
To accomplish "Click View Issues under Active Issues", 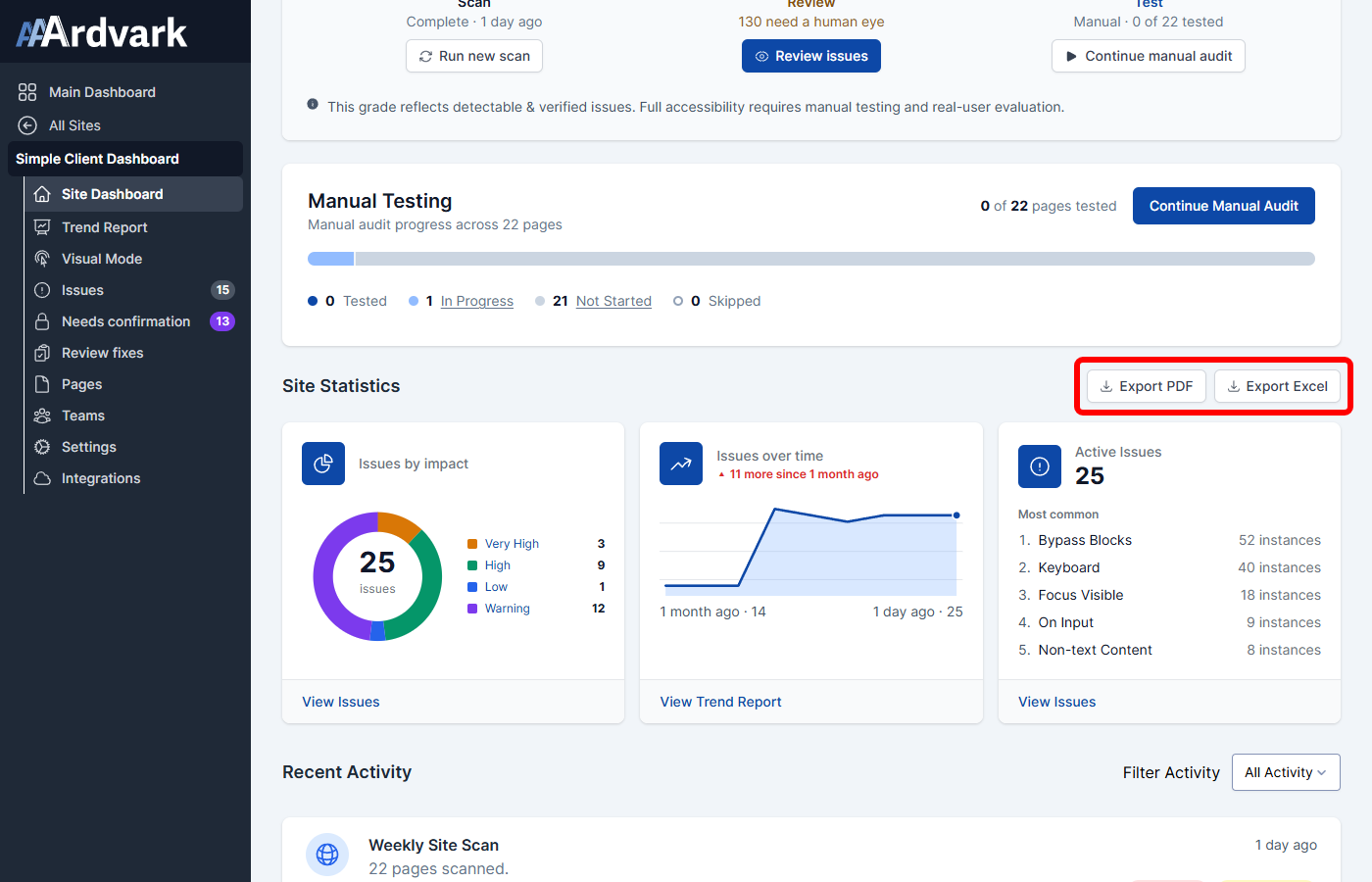I will [x=1056, y=702].
